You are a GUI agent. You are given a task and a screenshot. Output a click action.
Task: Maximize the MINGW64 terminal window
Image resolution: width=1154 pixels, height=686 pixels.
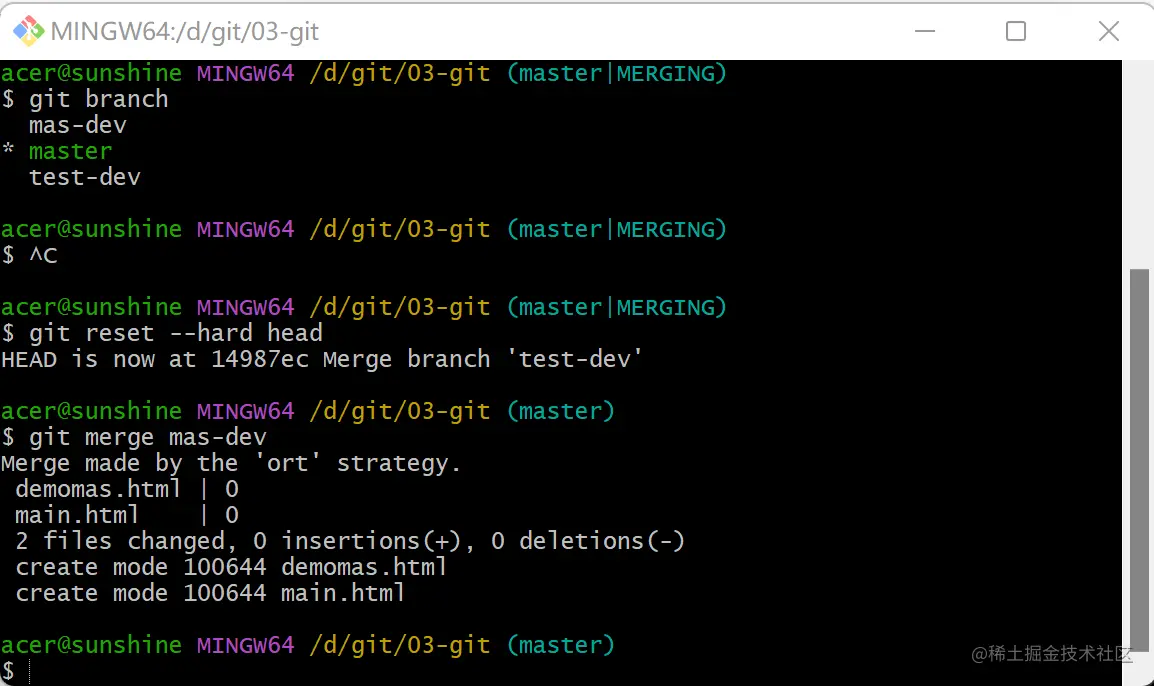click(x=1016, y=31)
